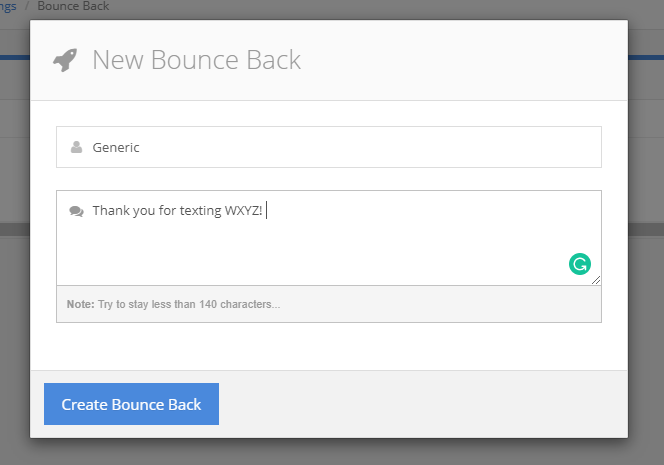The image size is (664, 465).
Task: Focus the Generic name input field
Action: [340, 147]
